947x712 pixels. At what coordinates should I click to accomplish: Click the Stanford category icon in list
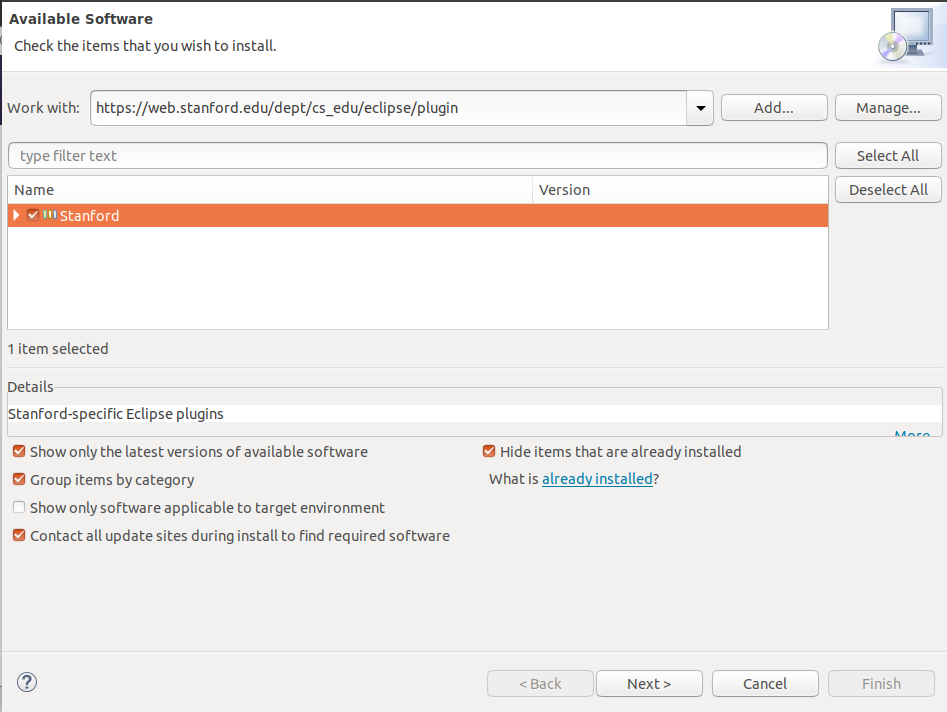50,215
